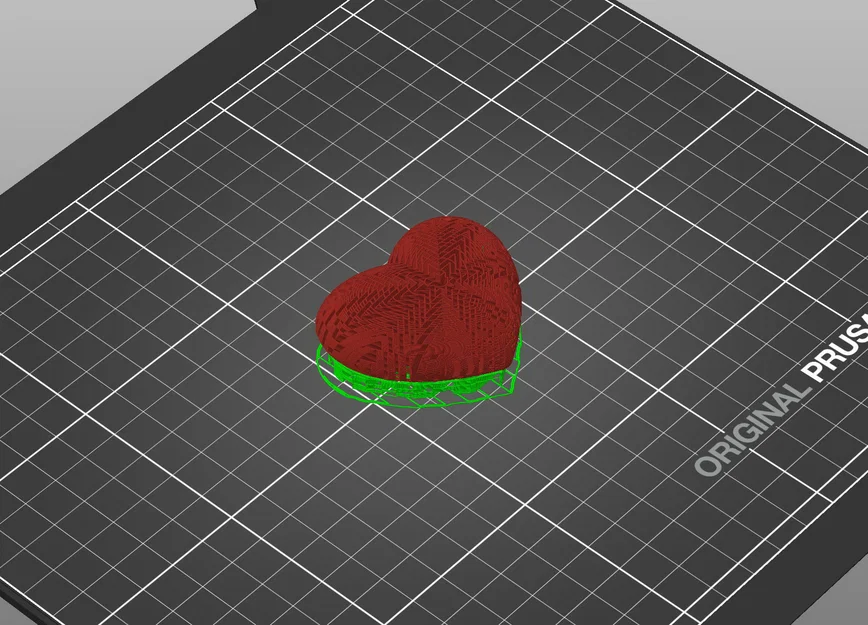
Task: Select the red heart model
Action: [x=419, y=299]
